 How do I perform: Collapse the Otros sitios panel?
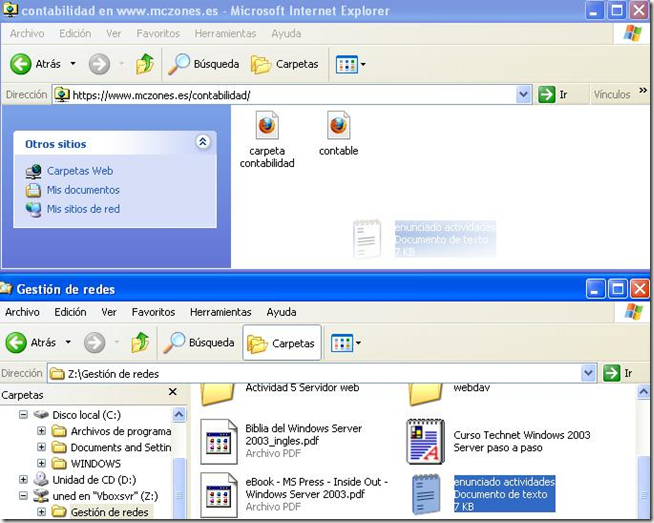pos(203,142)
